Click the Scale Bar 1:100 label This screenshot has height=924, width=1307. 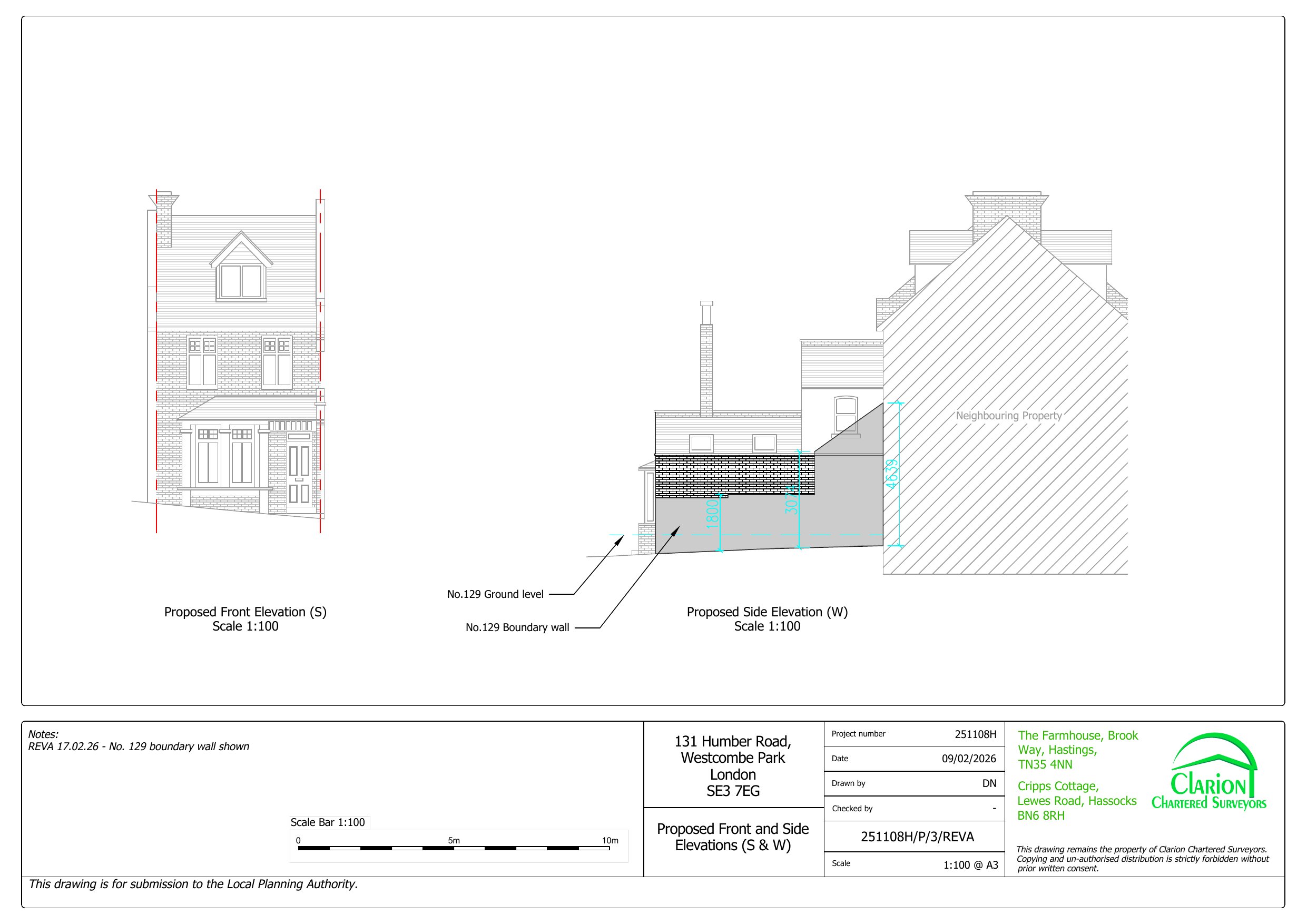[x=327, y=822]
